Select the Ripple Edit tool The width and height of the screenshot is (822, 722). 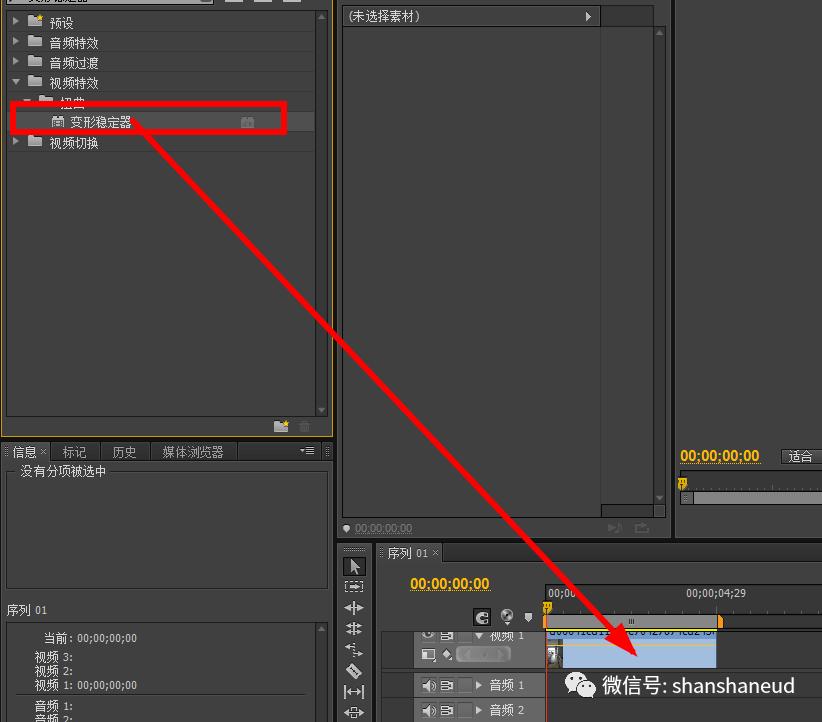[354, 607]
